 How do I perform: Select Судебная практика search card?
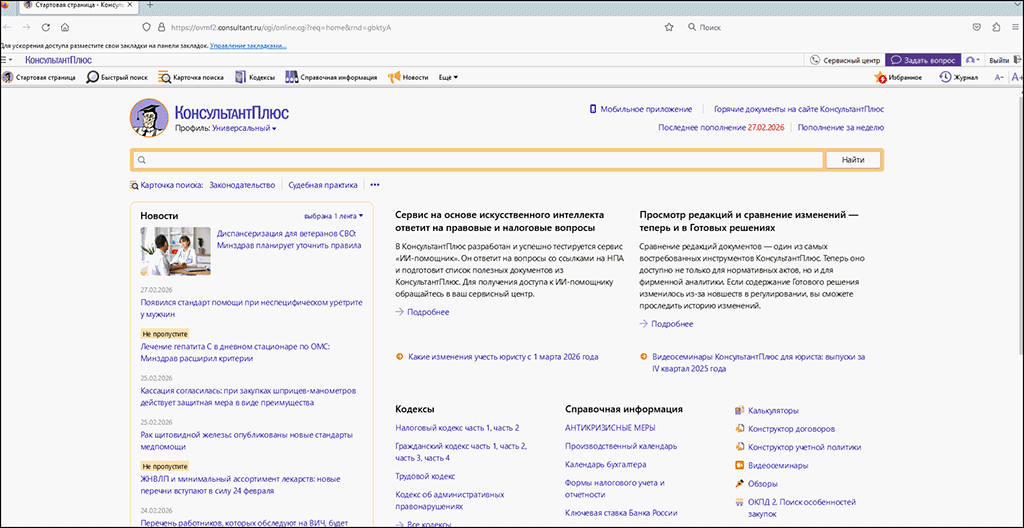(322, 185)
